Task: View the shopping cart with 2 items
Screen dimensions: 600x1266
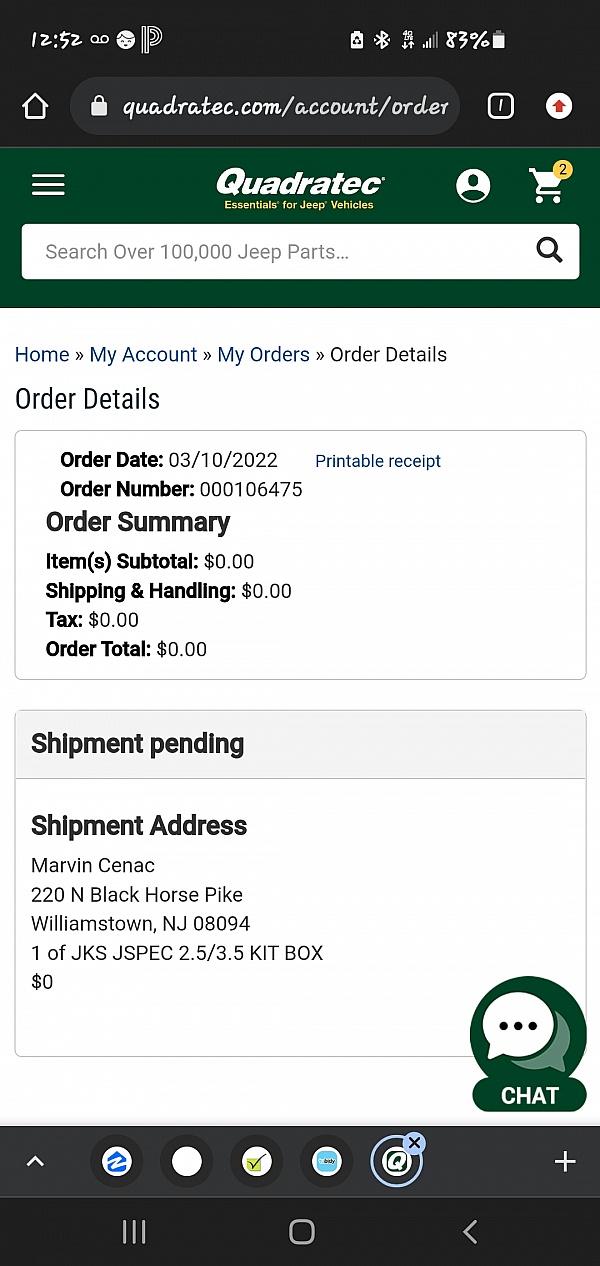Action: pos(547,185)
